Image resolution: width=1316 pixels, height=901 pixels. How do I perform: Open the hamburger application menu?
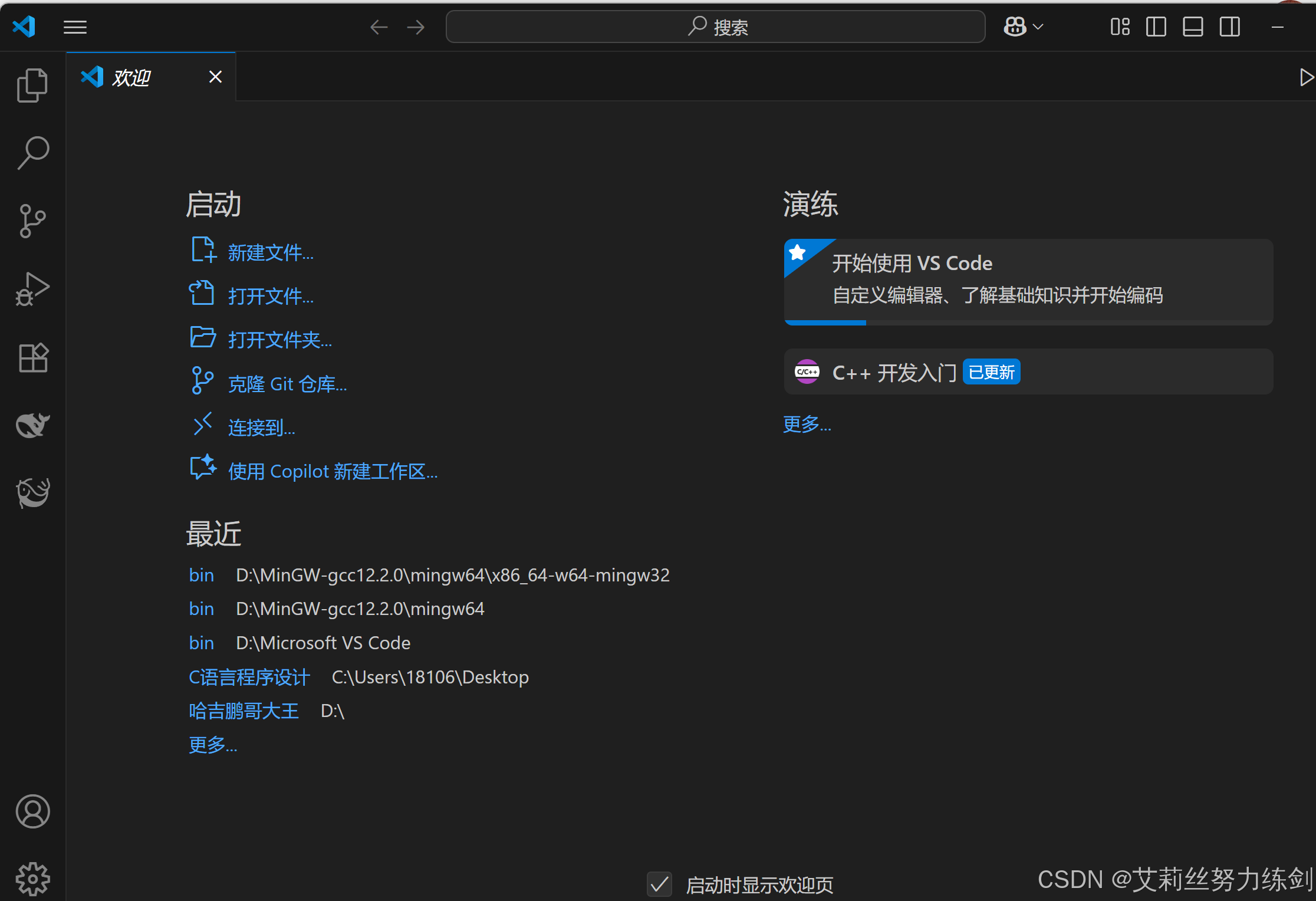click(x=75, y=27)
